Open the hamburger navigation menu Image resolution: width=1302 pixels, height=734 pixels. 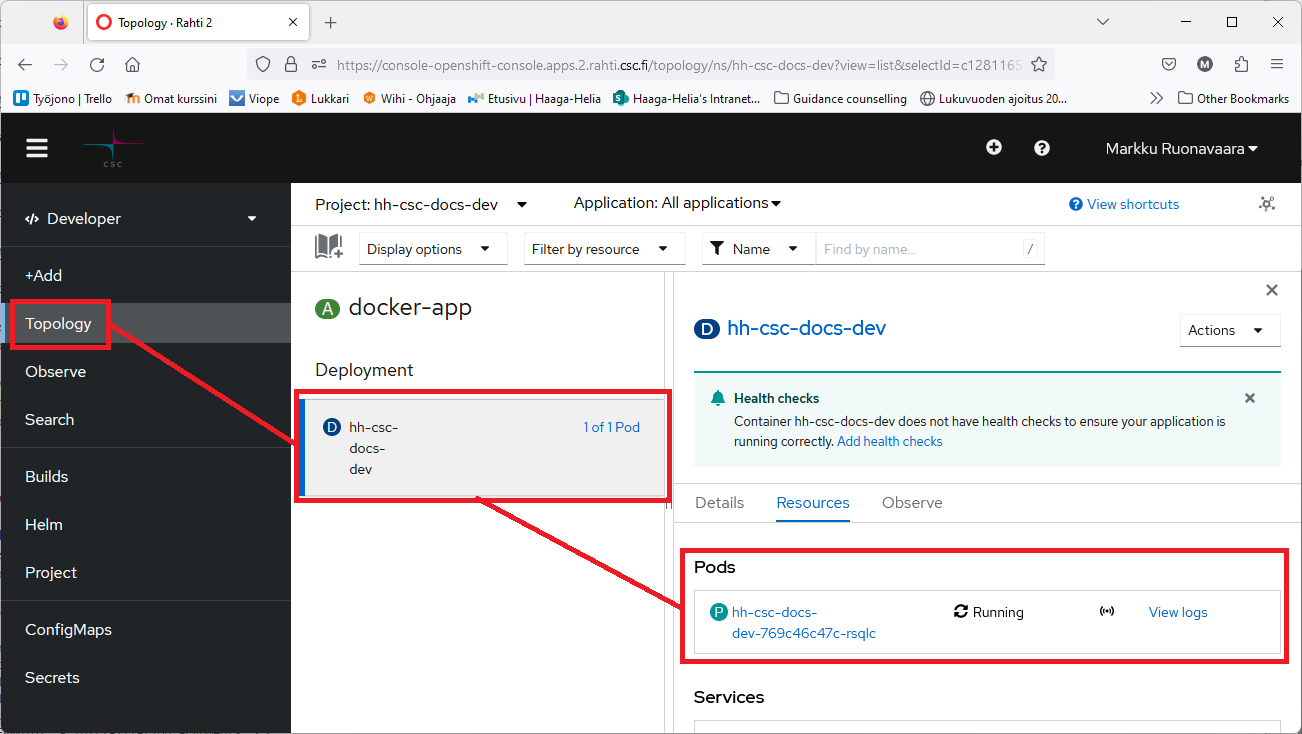pos(37,148)
